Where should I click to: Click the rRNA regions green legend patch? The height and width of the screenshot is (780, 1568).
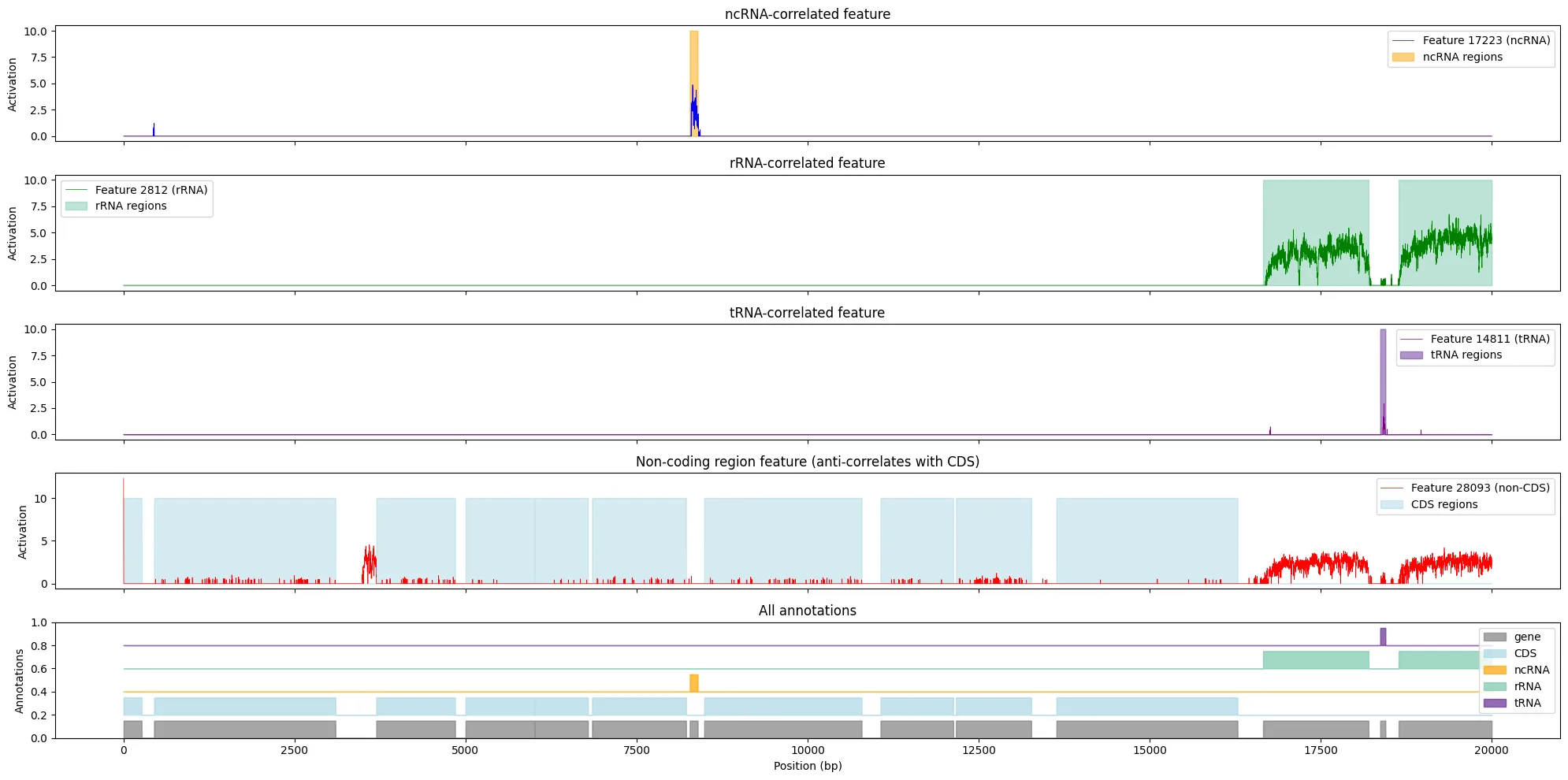[76, 206]
